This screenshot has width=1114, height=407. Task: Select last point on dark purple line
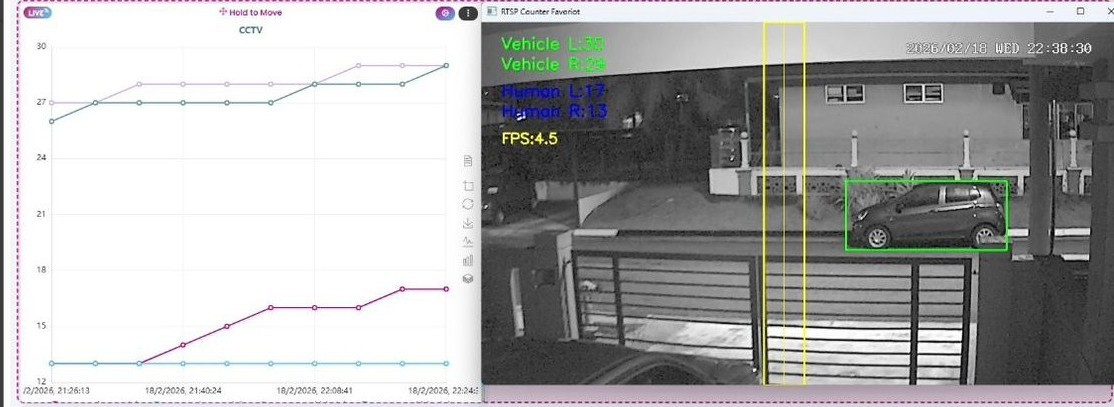click(446, 289)
